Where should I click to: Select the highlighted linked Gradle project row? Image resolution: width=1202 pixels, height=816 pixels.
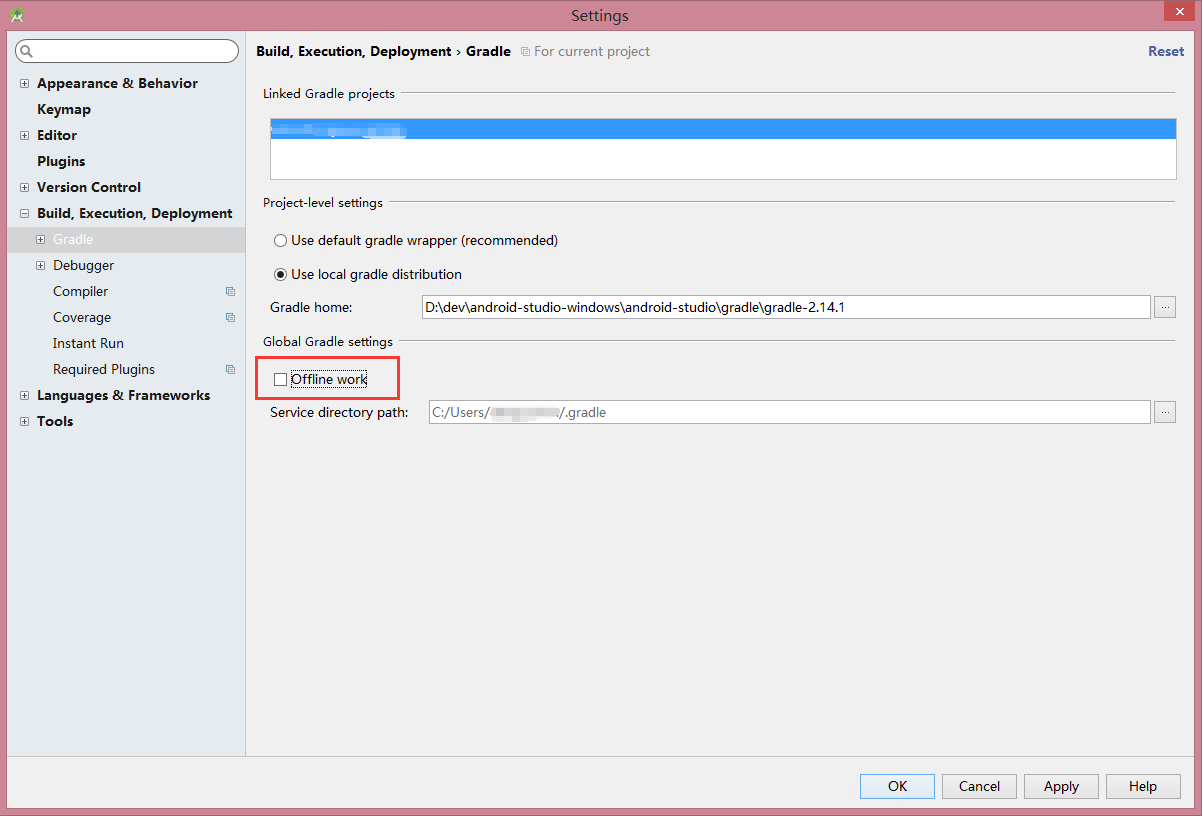[x=723, y=129]
